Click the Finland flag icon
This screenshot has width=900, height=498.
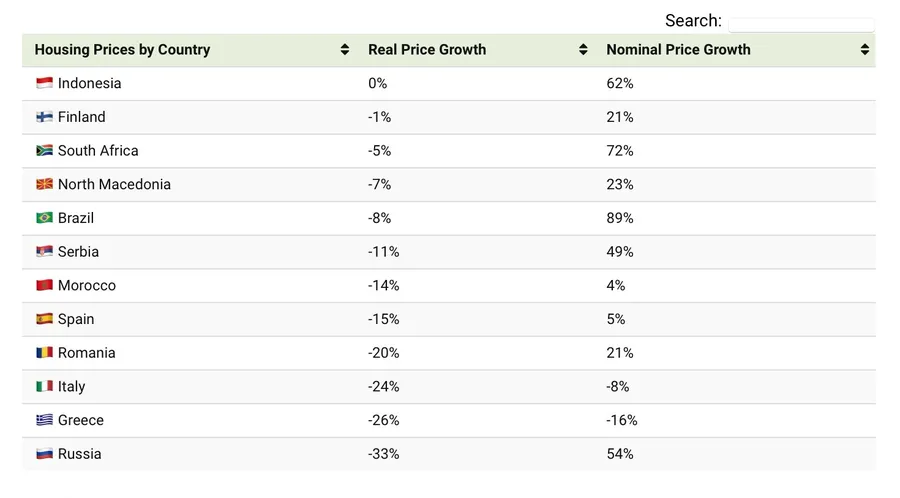click(44, 117)
